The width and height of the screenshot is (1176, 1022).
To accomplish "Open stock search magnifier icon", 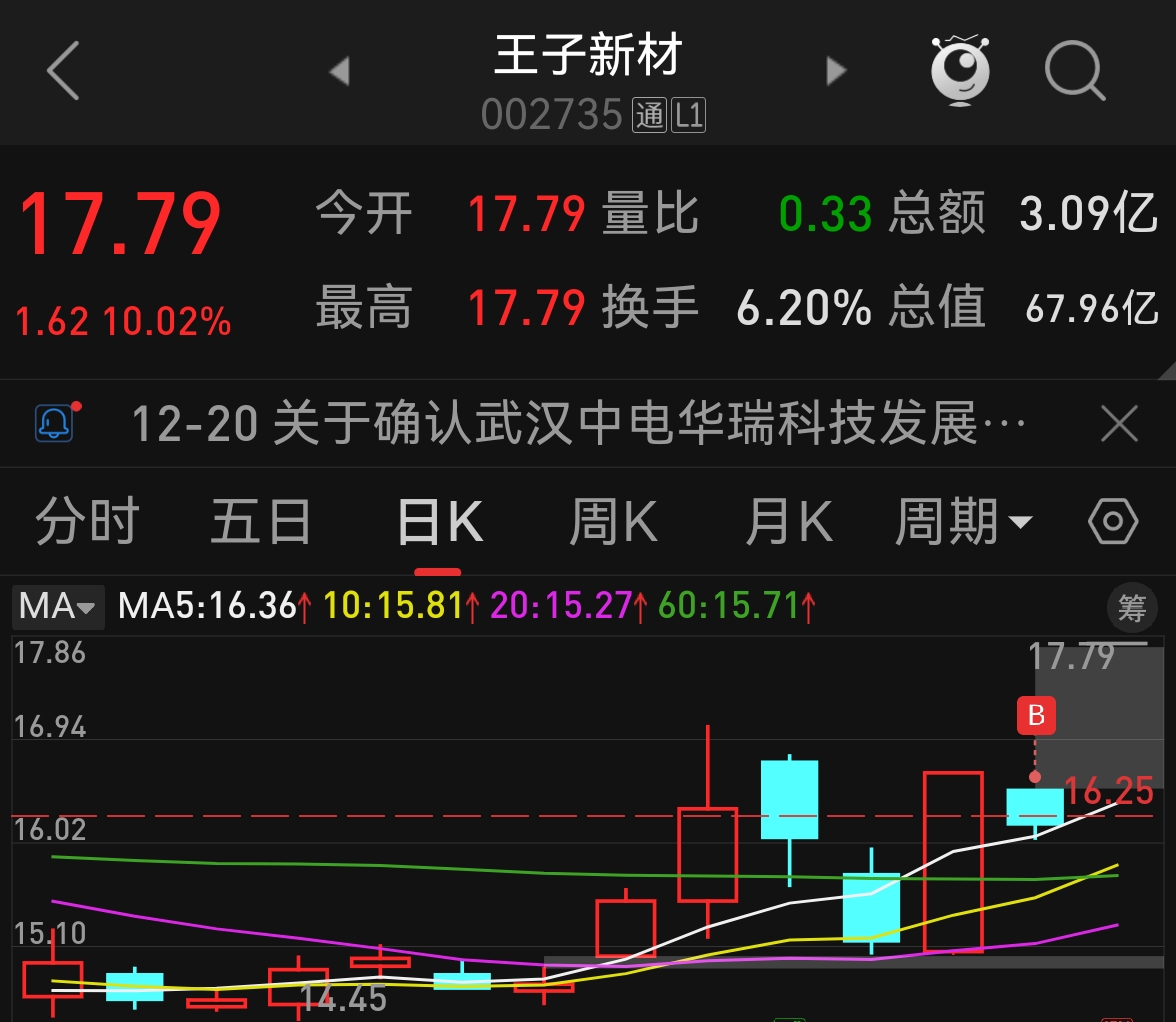I will [x=1074, y=72].
